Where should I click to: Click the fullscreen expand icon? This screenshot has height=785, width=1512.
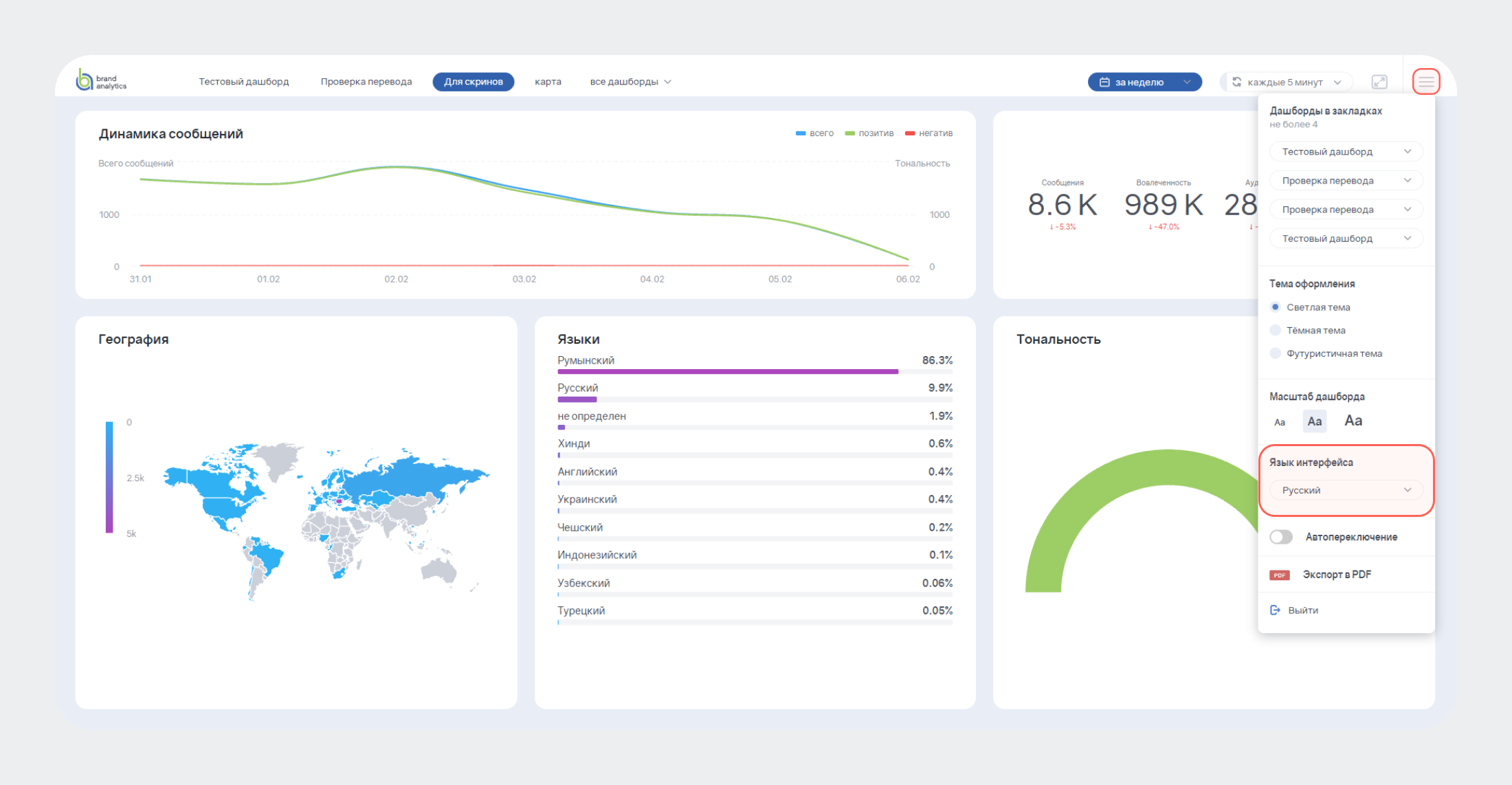(x=1379, y=82)
